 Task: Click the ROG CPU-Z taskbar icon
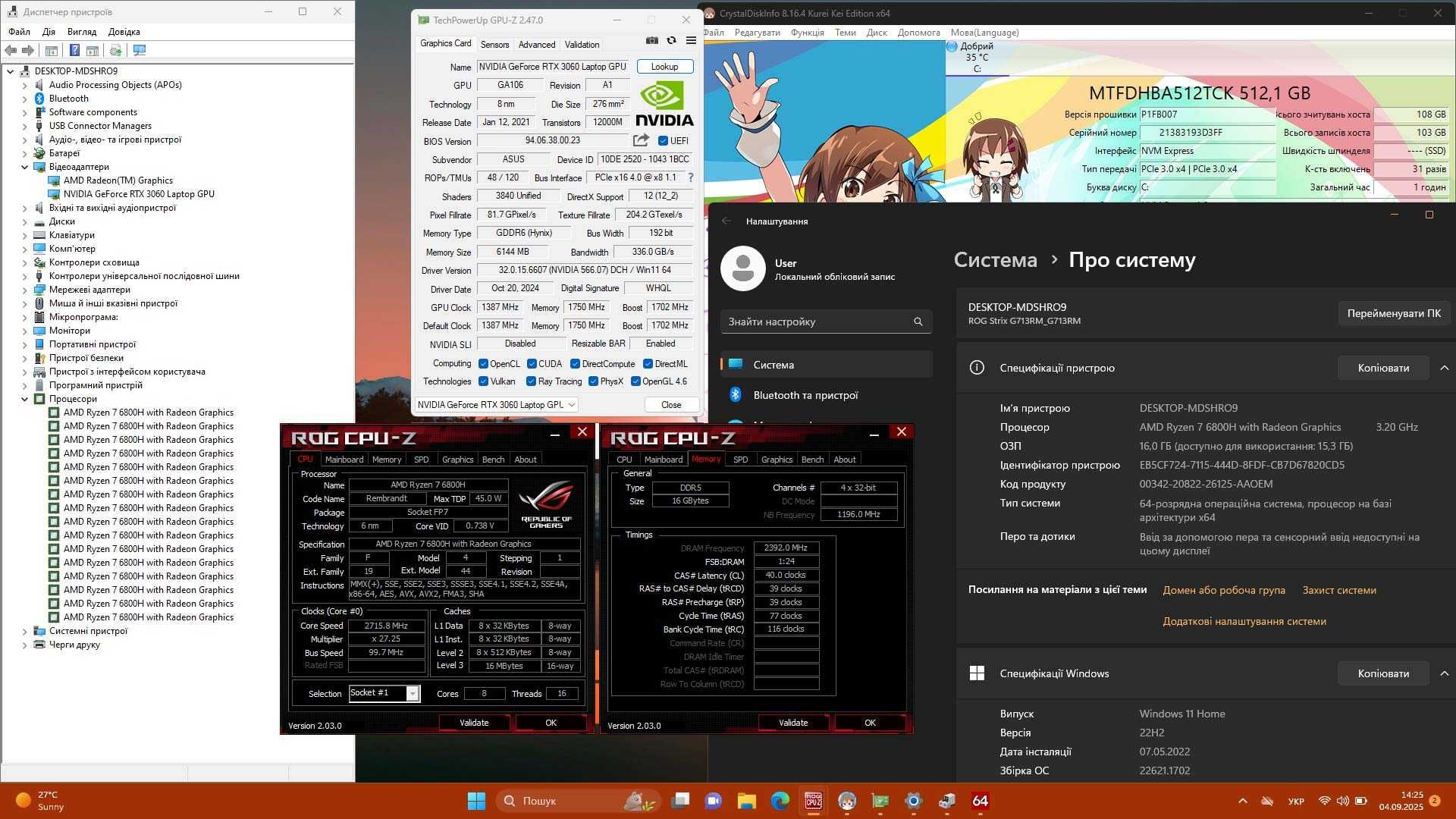pyautogui.click(x=814, y=801)
